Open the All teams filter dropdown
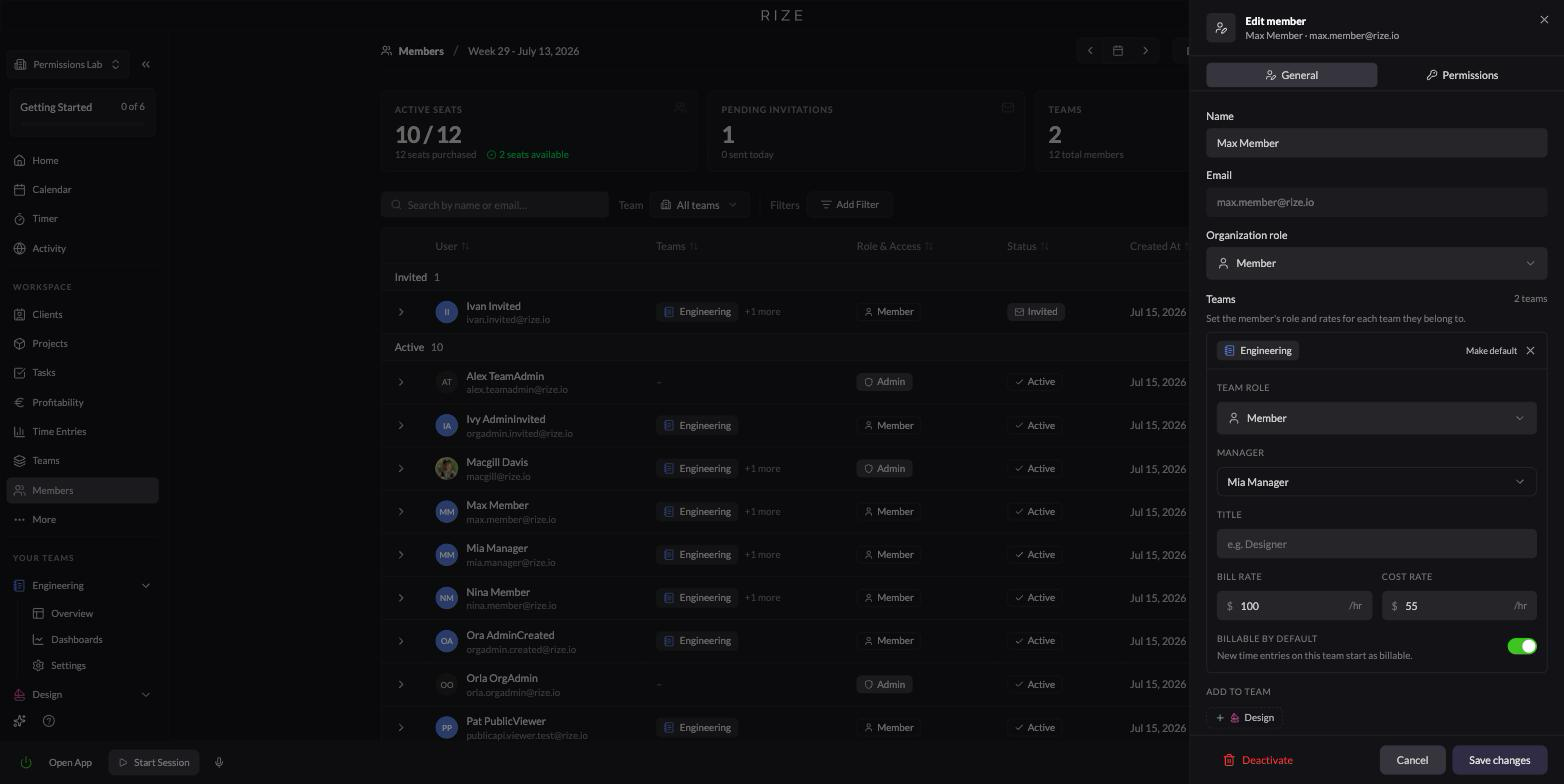This screenshot has width=1564, height=784. tap(699, 205)
